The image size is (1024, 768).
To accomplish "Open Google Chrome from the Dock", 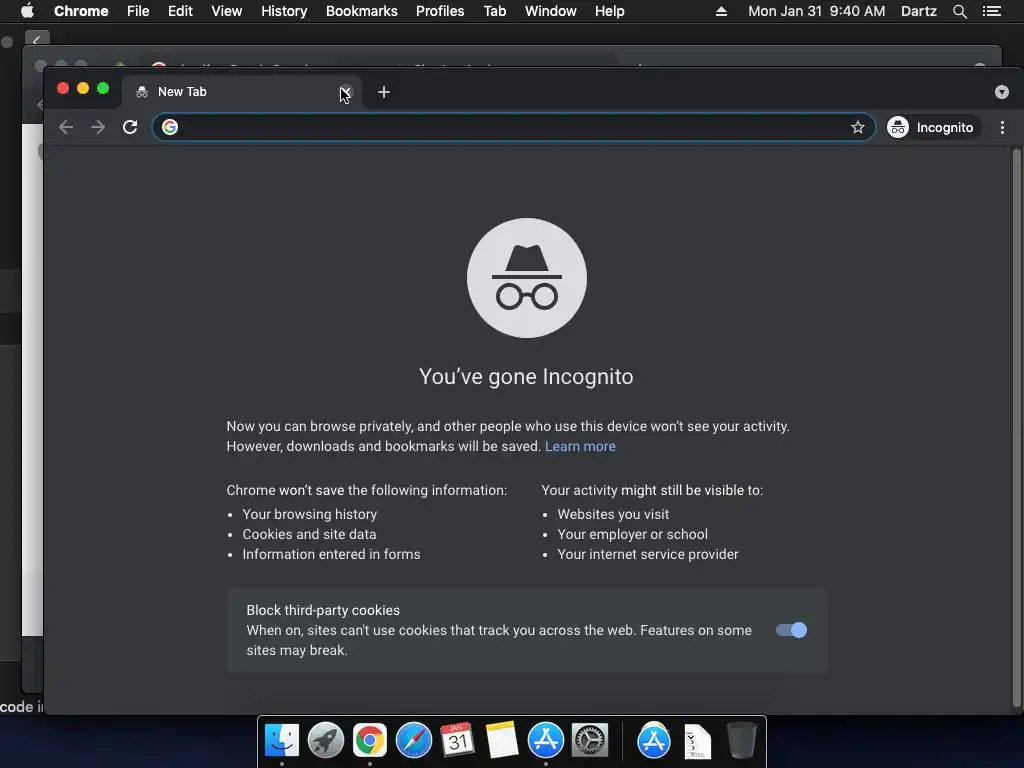I will [x=370, y=740].
